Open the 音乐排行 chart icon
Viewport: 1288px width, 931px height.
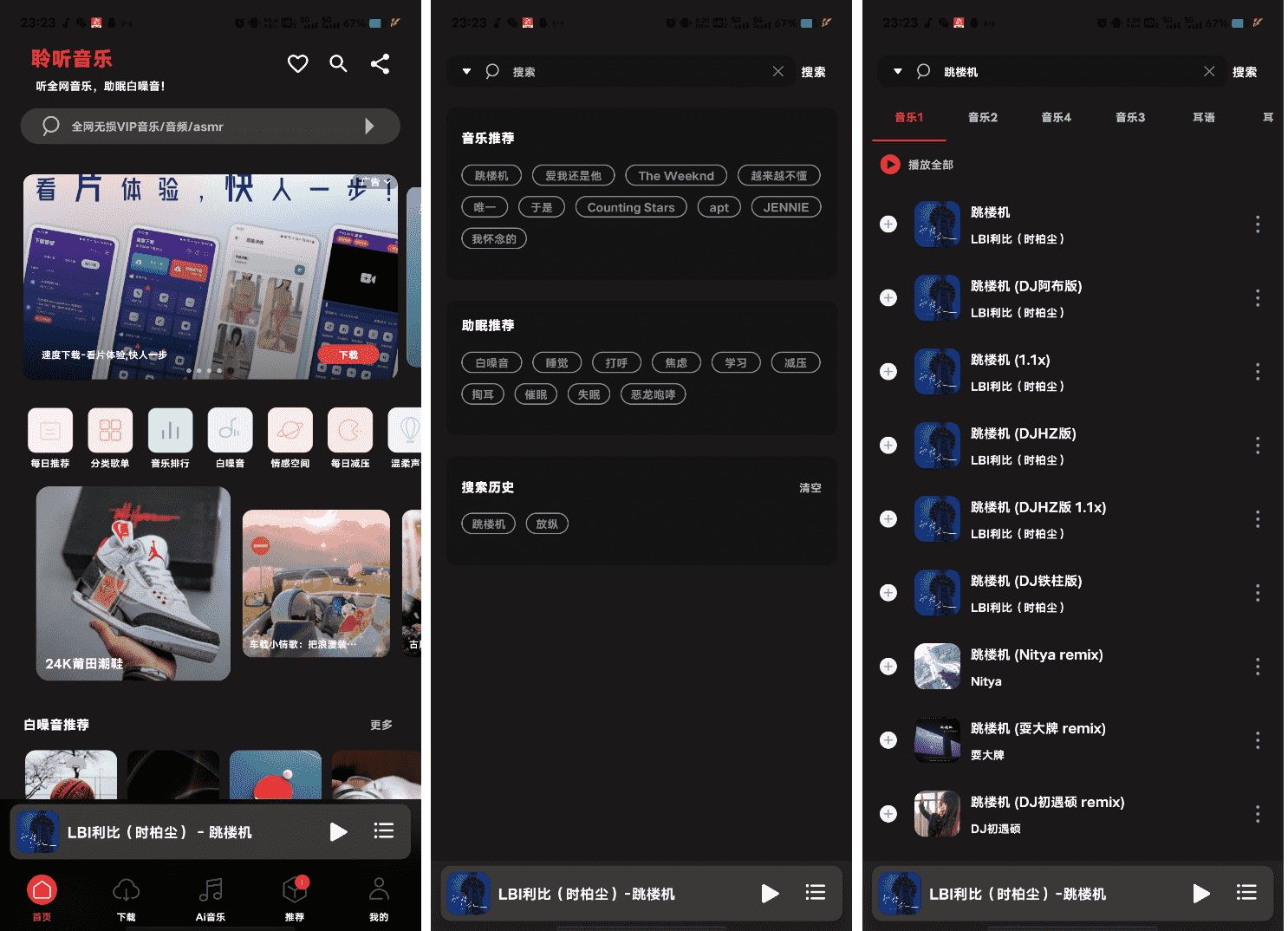pos(170,430)
